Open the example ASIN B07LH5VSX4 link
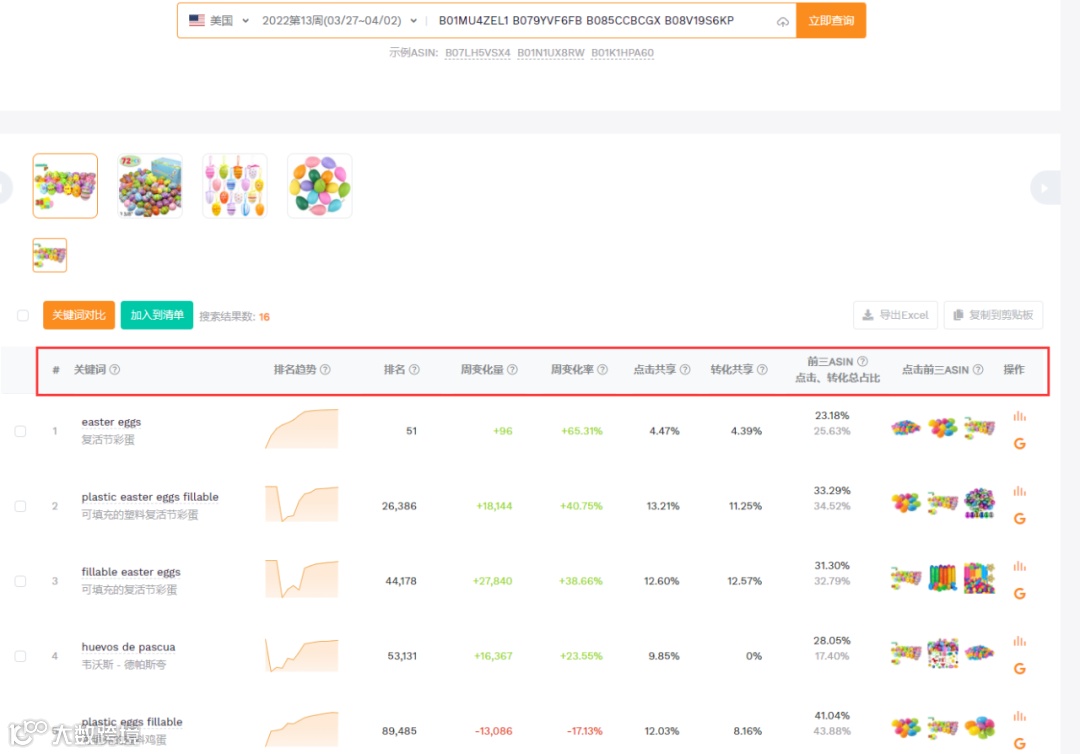This screenshot has height=754, width=1080. [x=477, y=53]
